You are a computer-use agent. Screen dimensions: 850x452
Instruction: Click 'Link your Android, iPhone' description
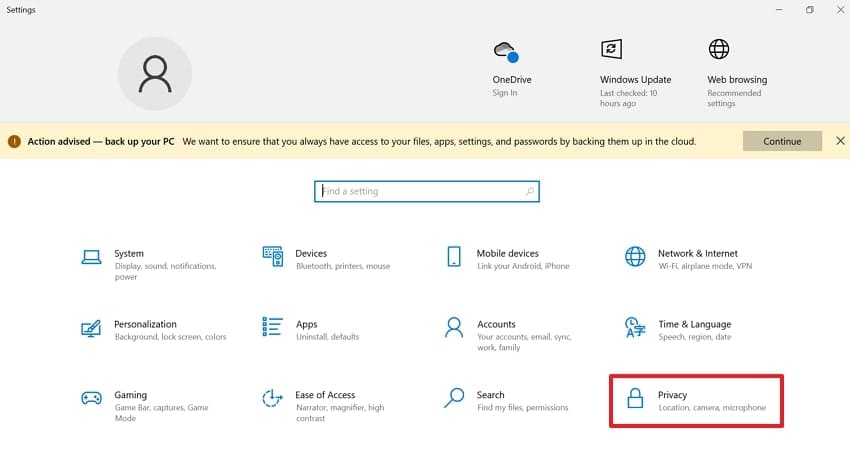(523, 266)
